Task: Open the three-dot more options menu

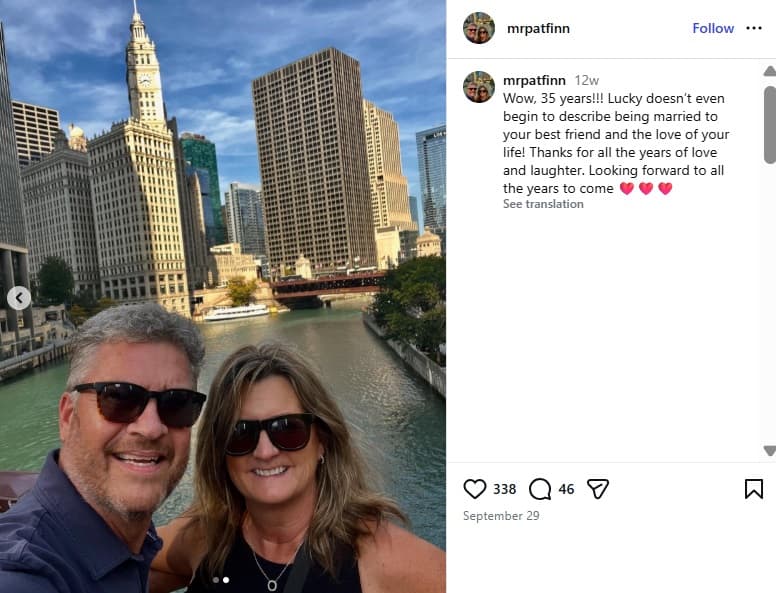Action: click(x=754, y=28)
